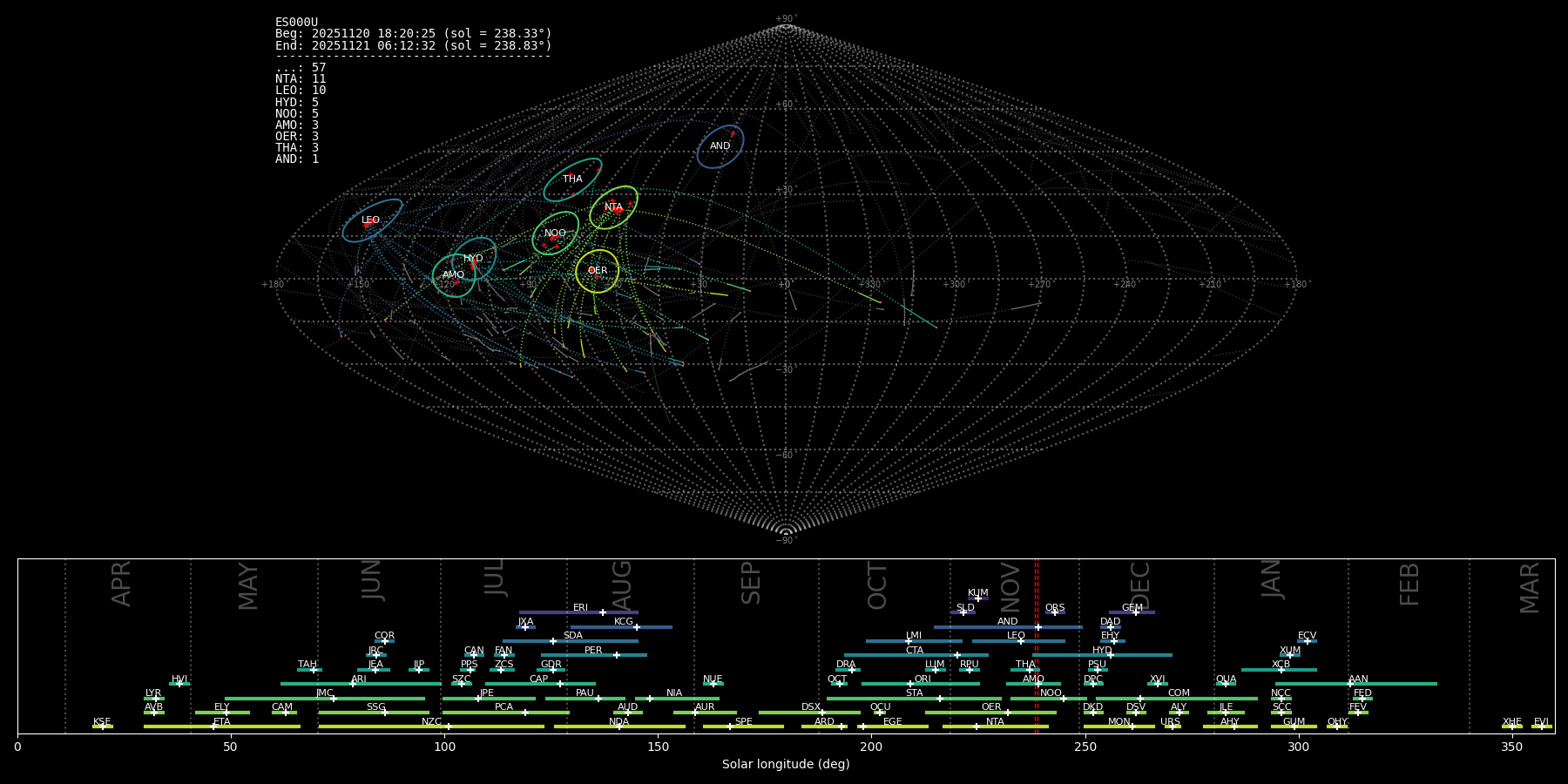Select the yellow OER radiant circle on map
Viewport: 1568px width, 784px height.
tap(598, 271)
